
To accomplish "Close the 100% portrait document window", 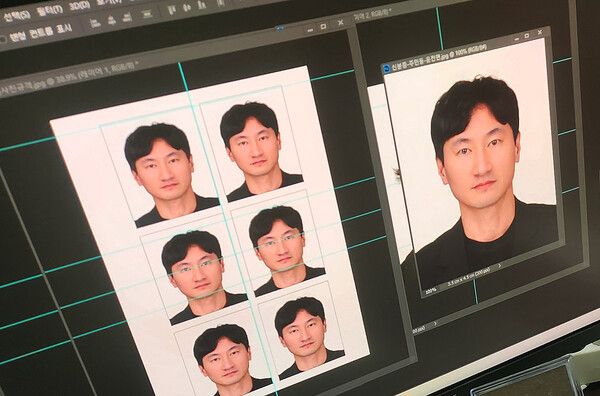I will [x=540, y=33].
